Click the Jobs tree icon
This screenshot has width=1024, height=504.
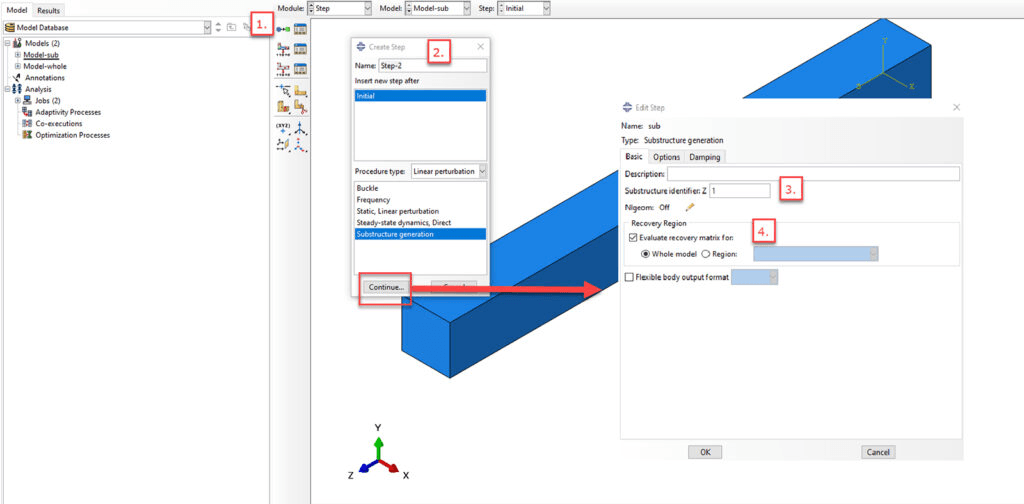(x=27, y=100)
